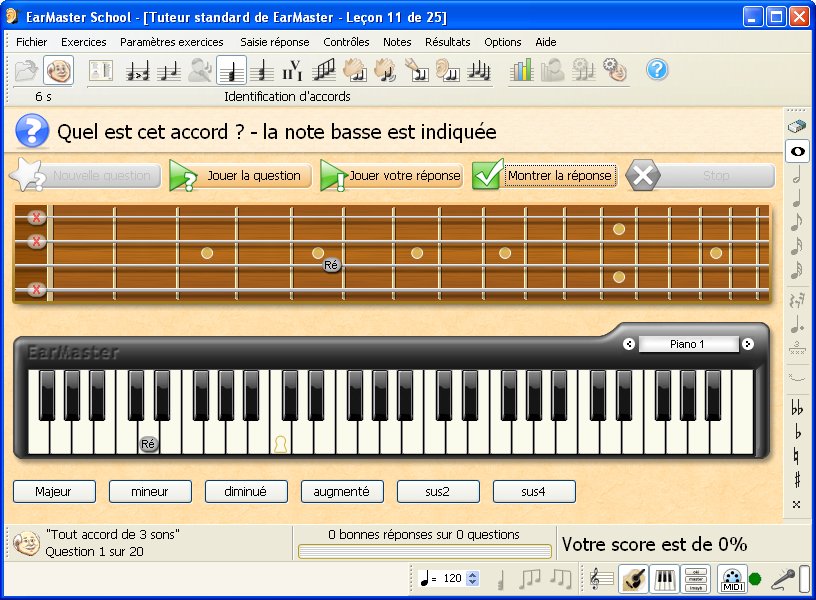Viewport: 816px width, 600px height.
Task: Open the MIDI settings icon
Action: click(732, 579)
